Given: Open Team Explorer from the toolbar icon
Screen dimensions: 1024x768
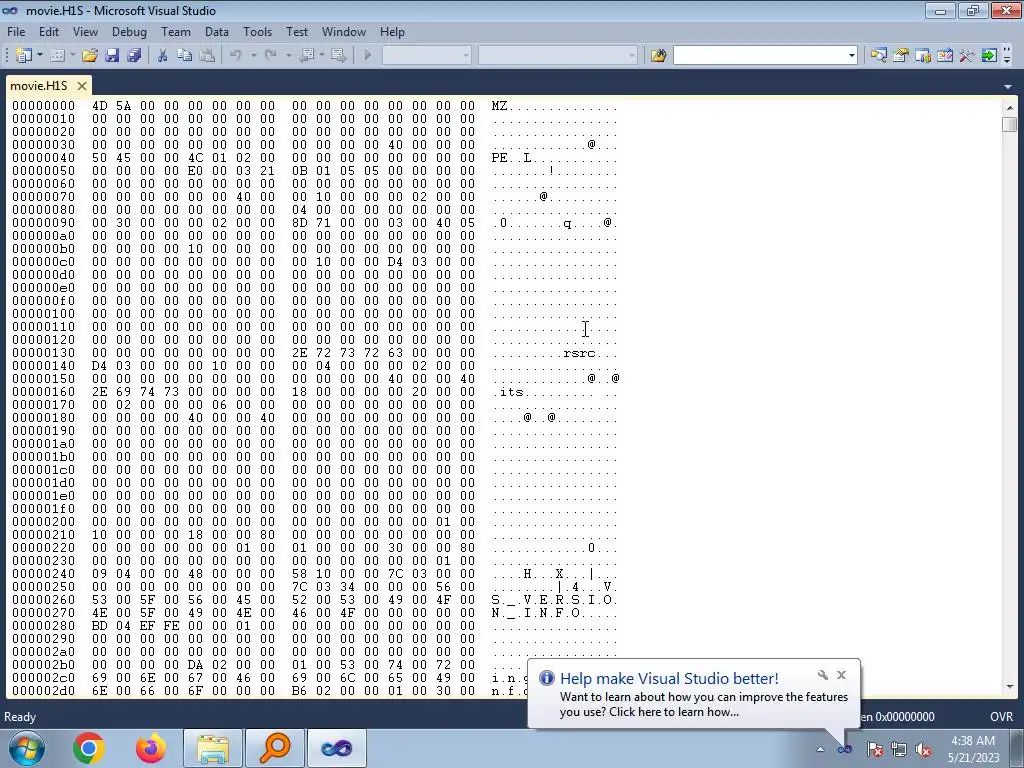Looking at the screenshot, I should click(923, 56).
